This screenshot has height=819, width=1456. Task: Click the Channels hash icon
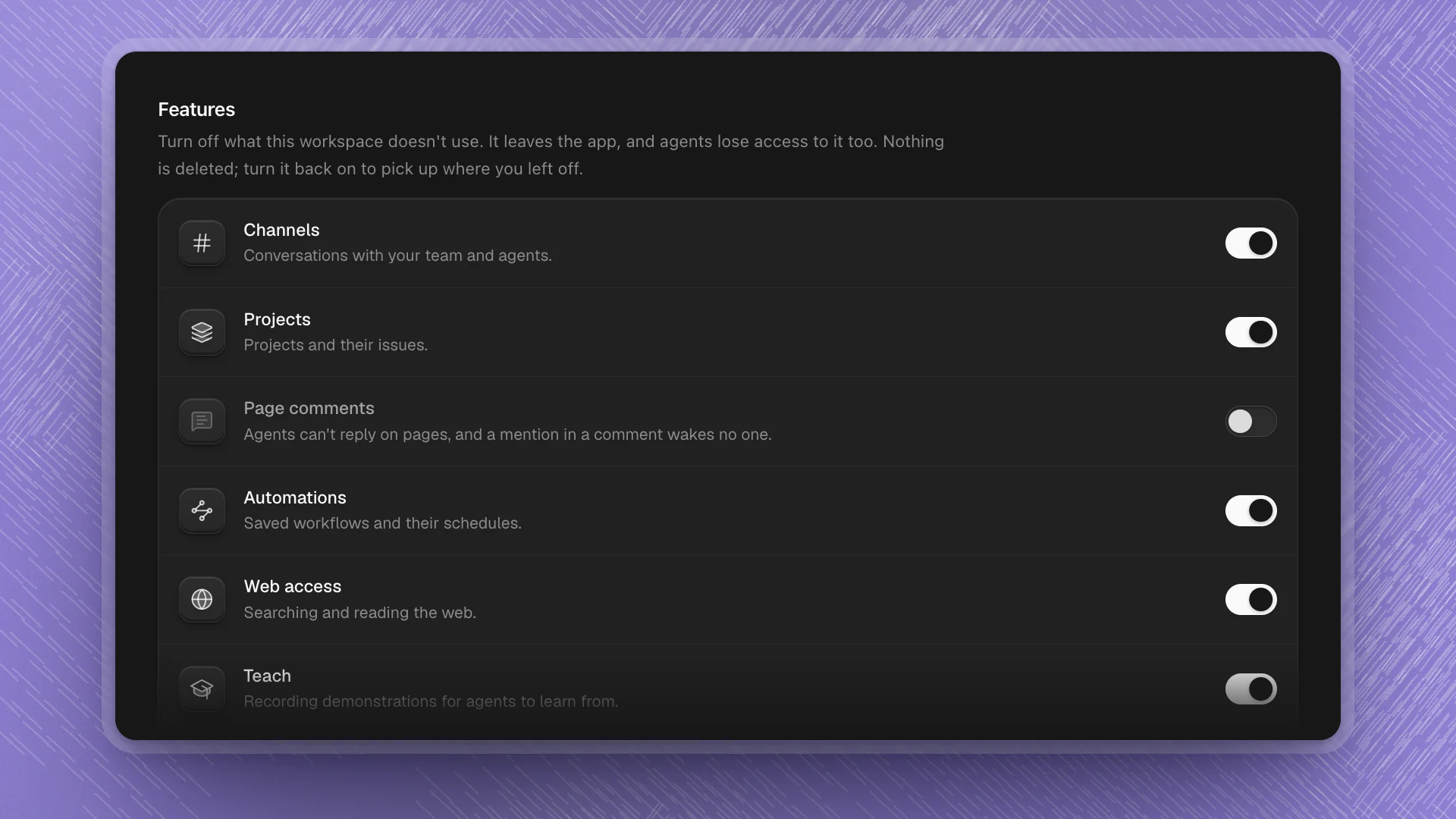[x=202, y=243]
